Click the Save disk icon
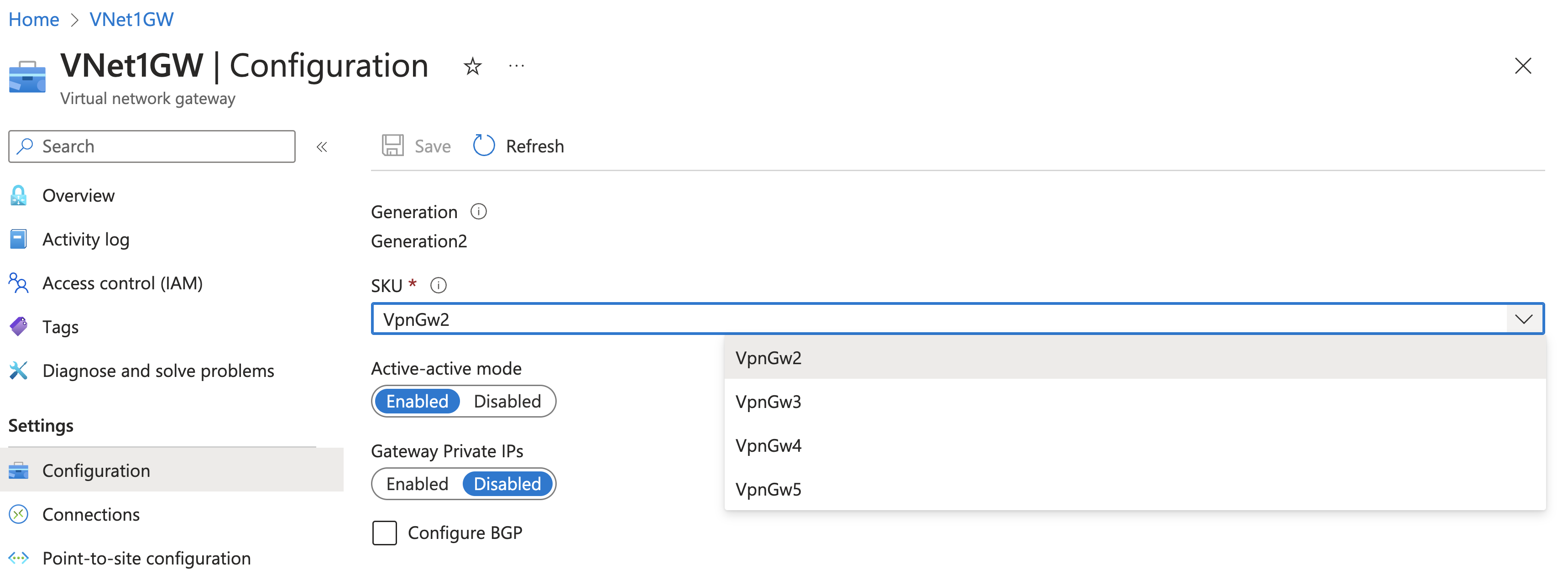1568x575 pixels. (x=392, y=146)
